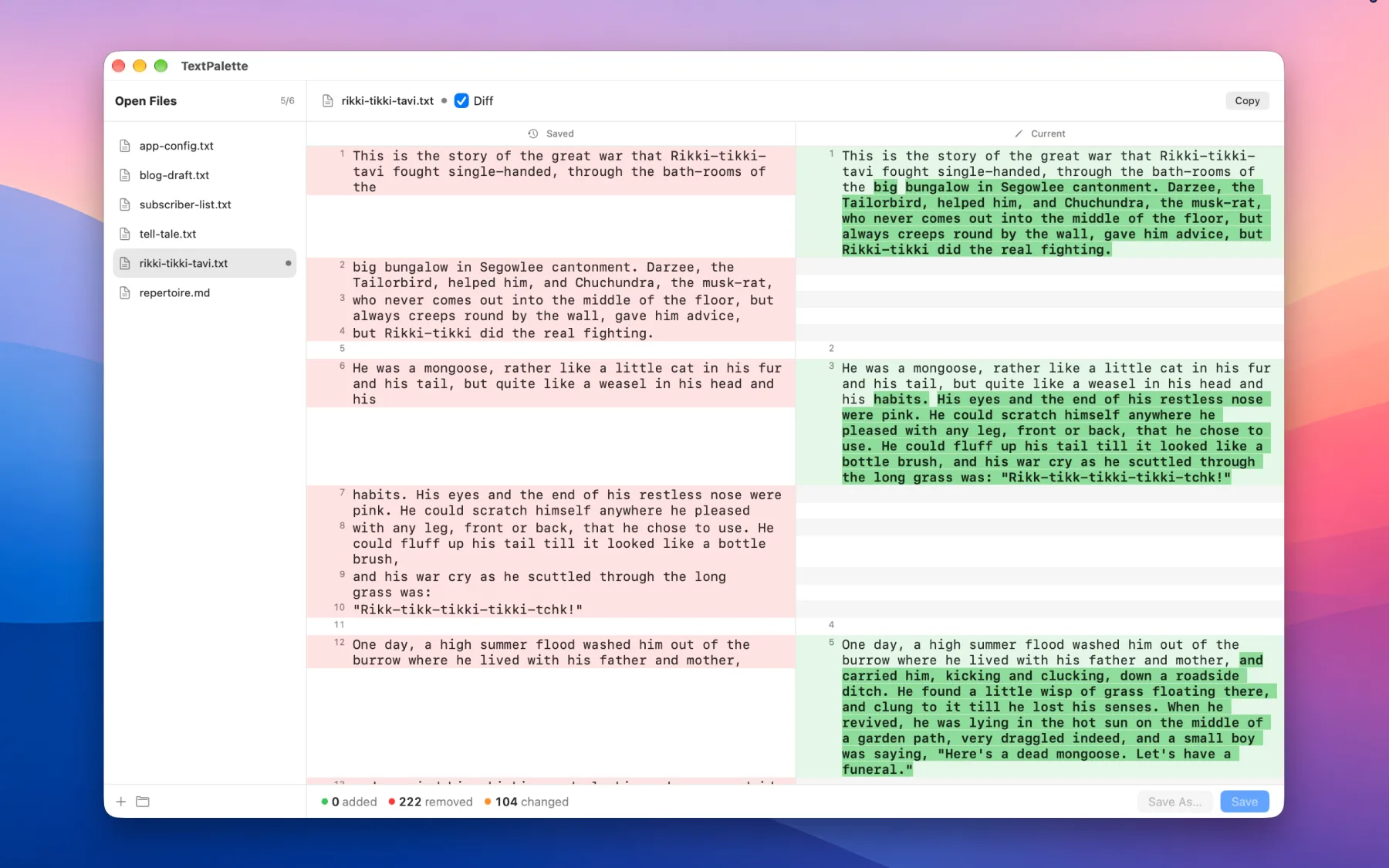Click the app-config.txt file icon

pos(125,146)
